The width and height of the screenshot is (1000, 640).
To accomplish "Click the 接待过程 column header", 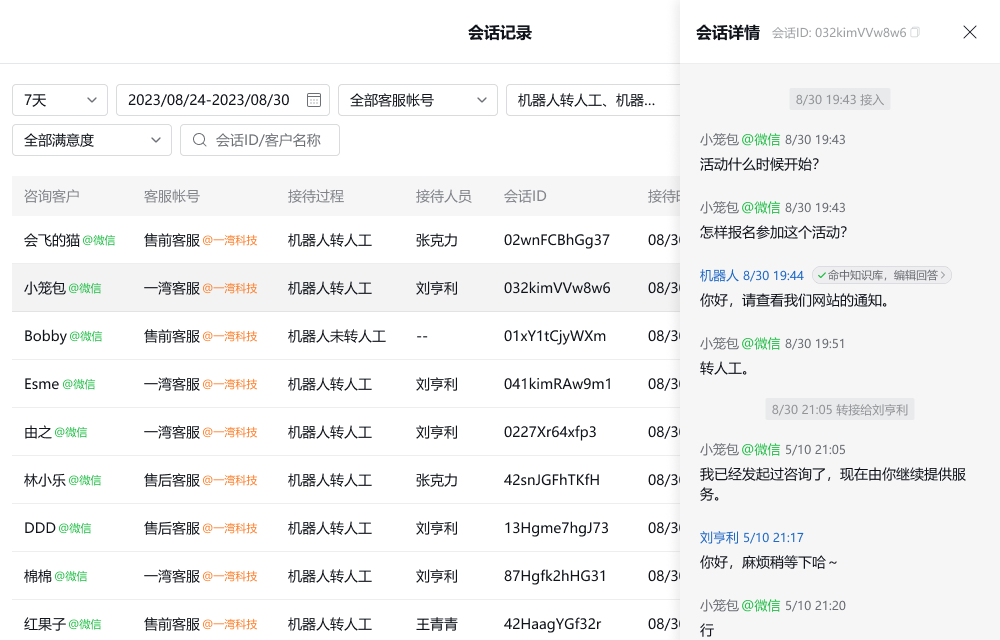I will click(315, 196).
